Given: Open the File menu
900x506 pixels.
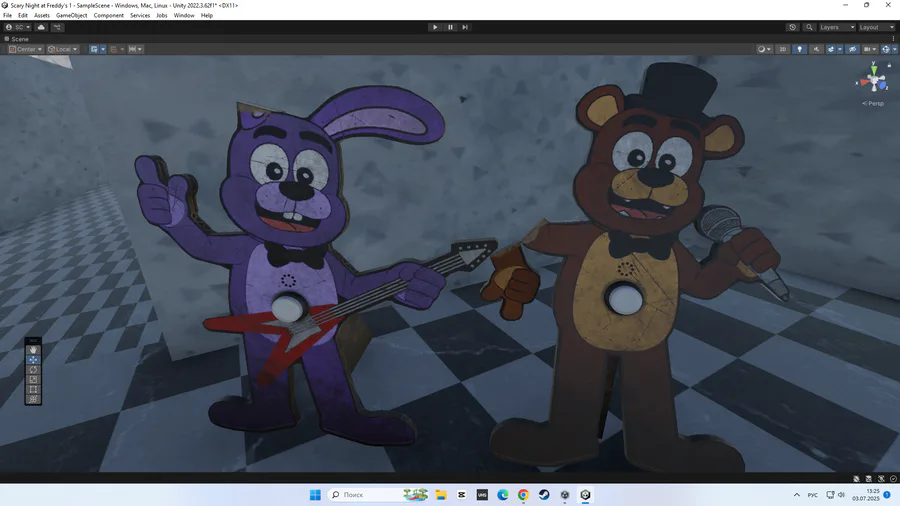Looking at the screenshot, I should [x=7, y=15].
